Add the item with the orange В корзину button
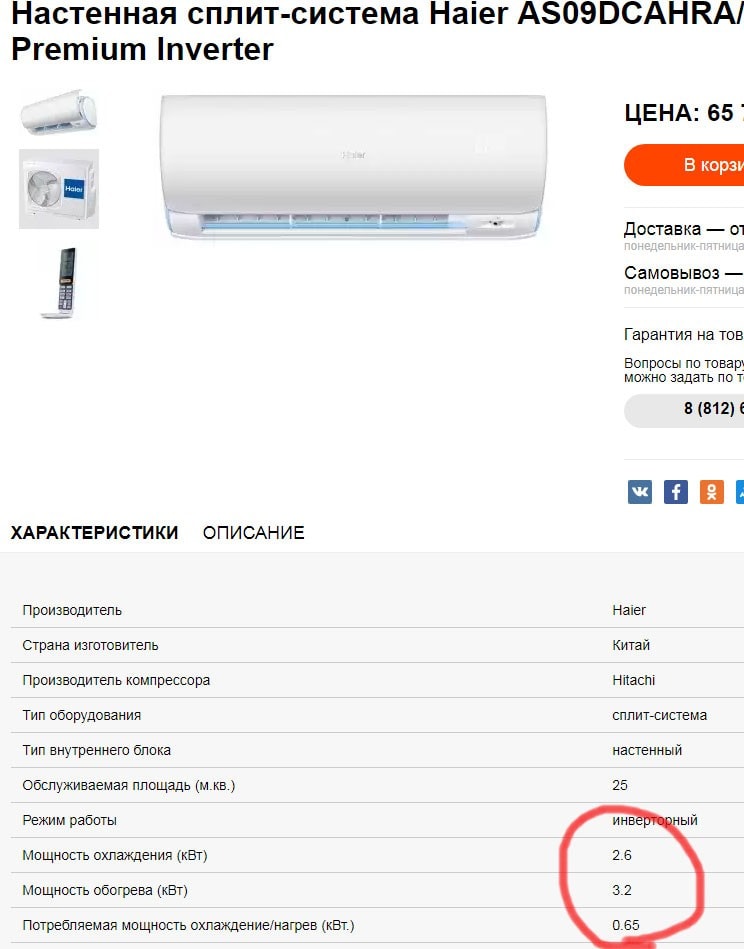This screenshot has width=744, height=949. pyautogui.click(x=684, y=165)
